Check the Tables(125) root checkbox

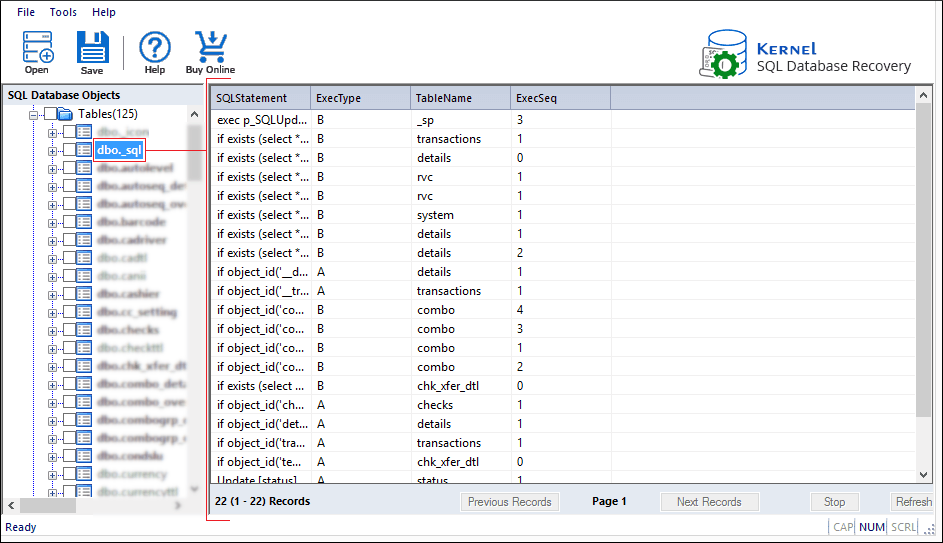click(x=51, y=114)
